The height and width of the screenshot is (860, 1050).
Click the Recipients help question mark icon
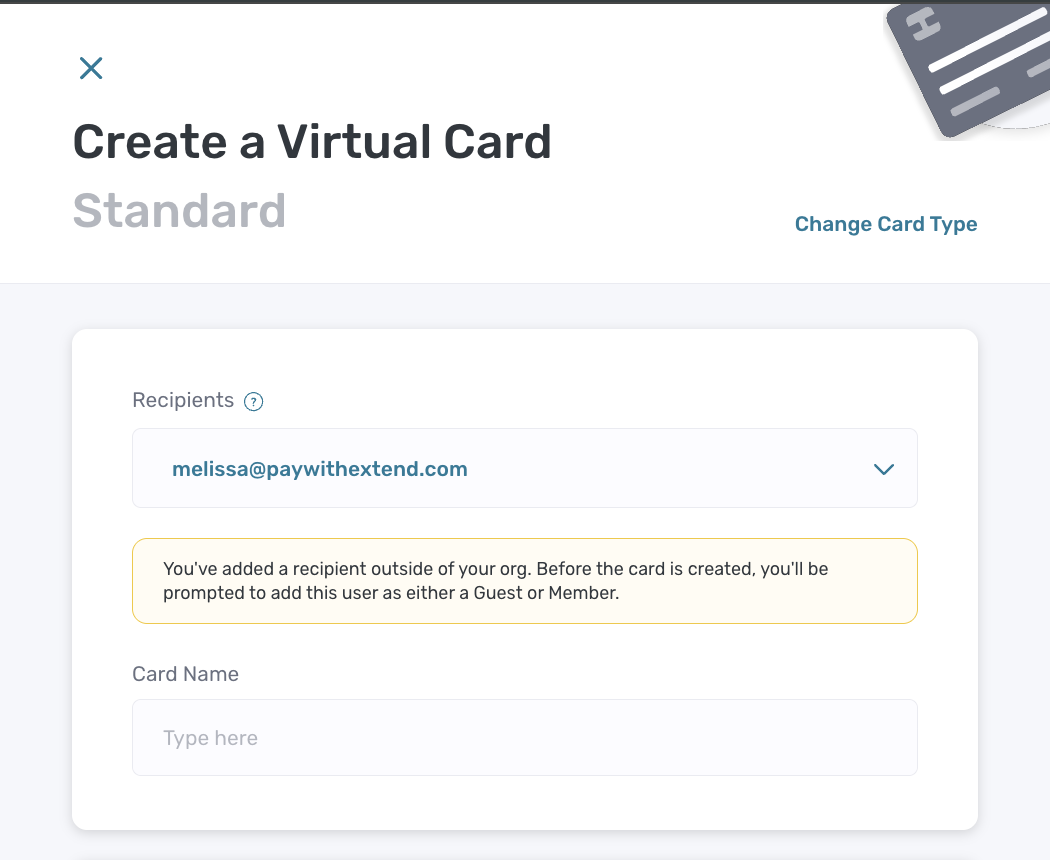253,401
